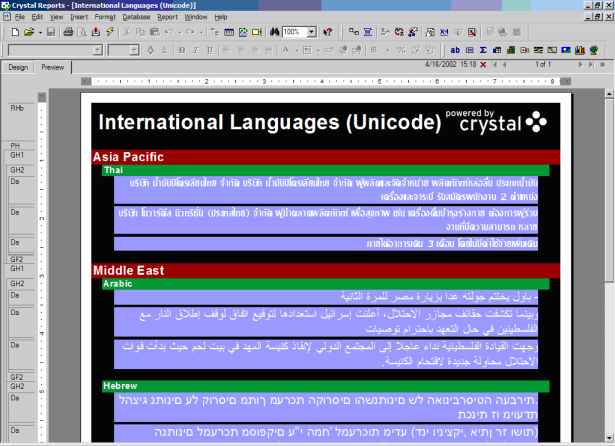Click the Insert Map globe icon
The height and width of the screenshot is (446, 615).
594,50
